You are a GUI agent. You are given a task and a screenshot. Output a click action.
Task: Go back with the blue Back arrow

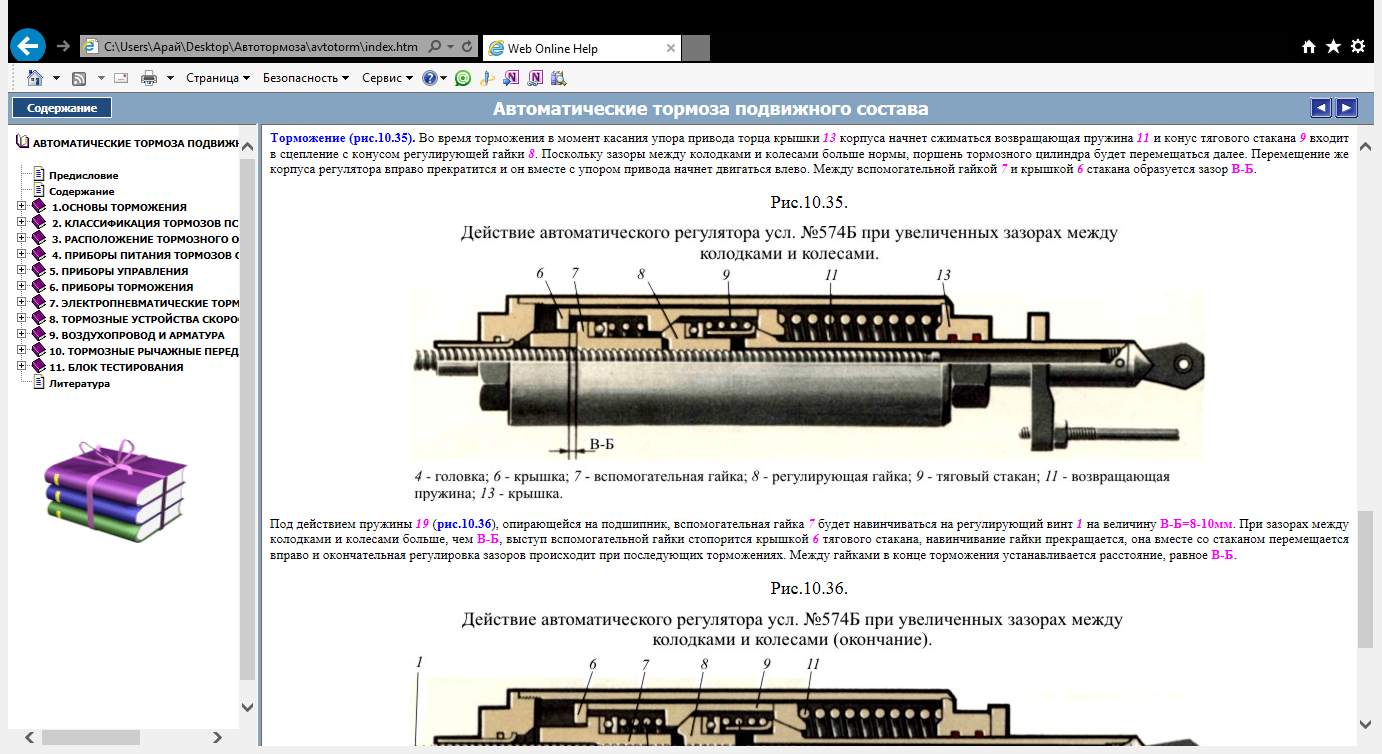[x=28, y=45]
